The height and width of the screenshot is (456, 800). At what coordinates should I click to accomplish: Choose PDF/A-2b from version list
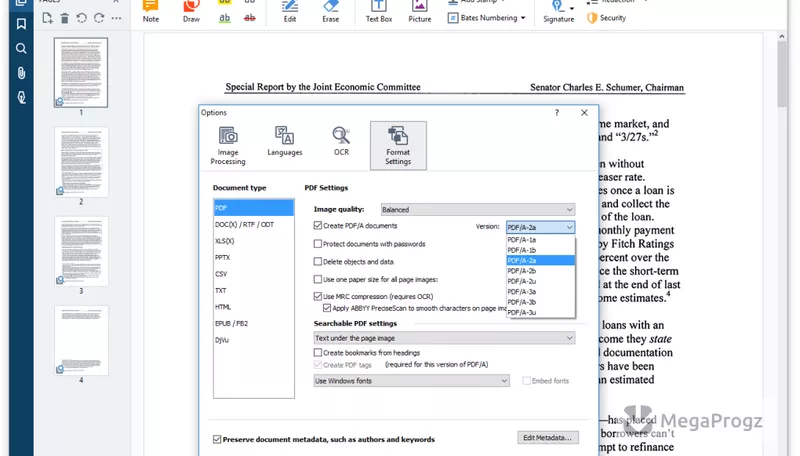click(540, 271)
